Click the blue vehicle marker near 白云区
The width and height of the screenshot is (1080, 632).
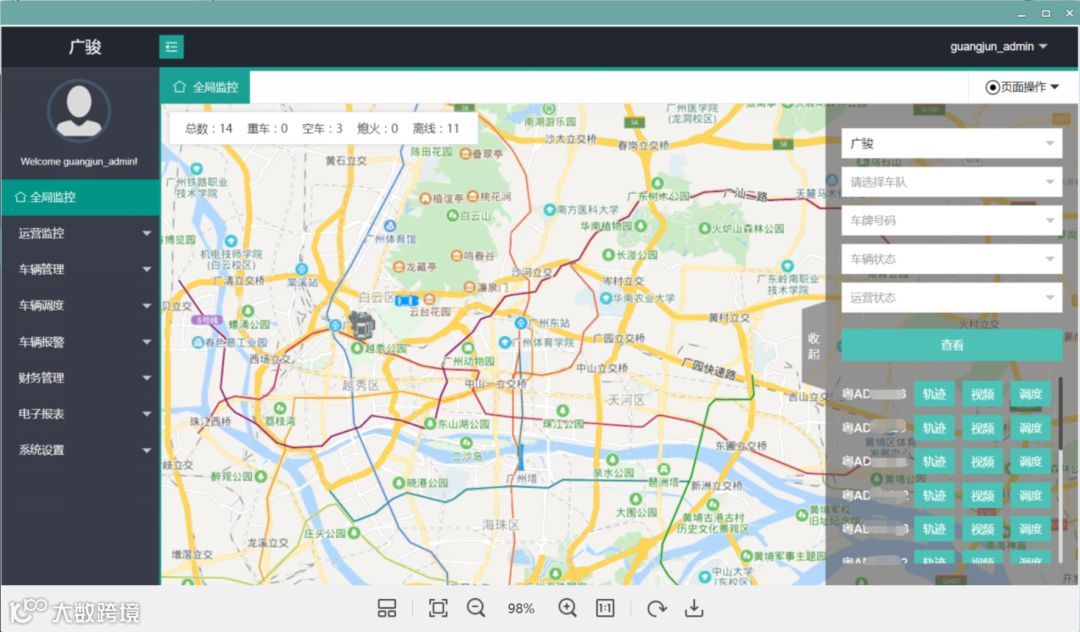(x=407, y=301)
